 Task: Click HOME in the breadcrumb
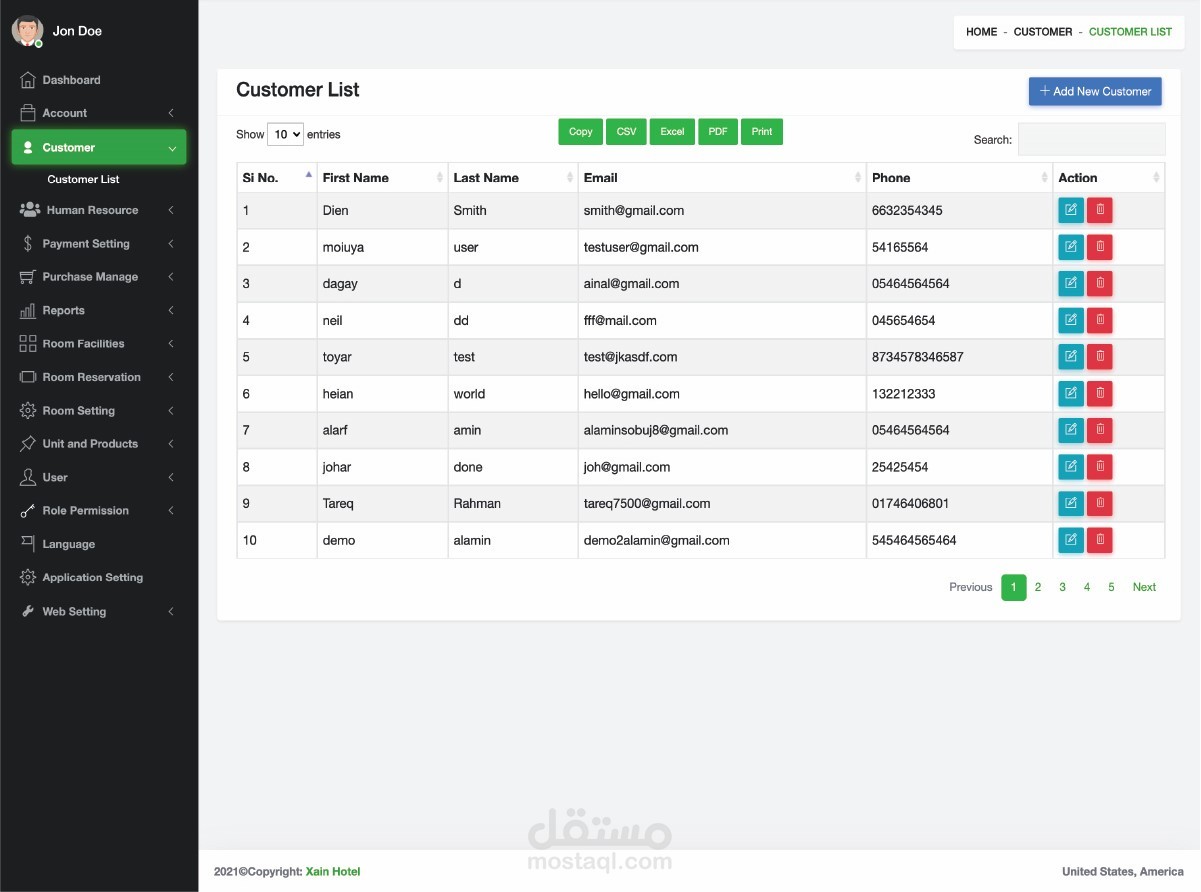coord(981,32)
